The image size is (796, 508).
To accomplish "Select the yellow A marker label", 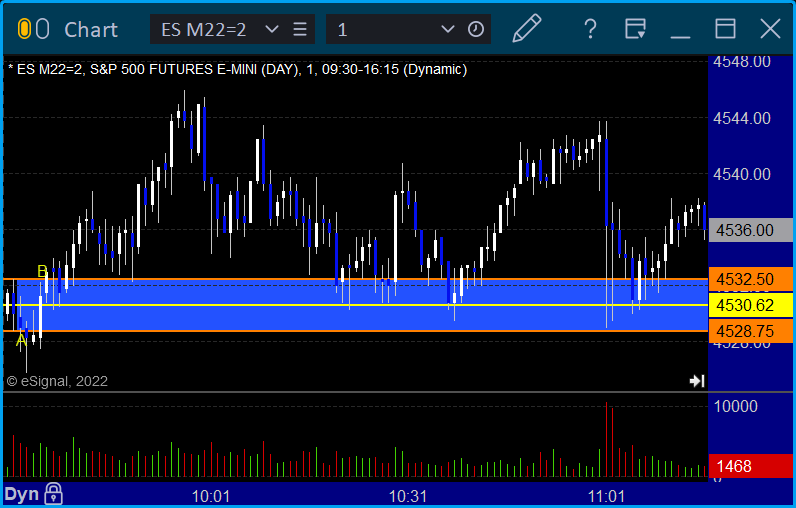I will click(21, 341).
